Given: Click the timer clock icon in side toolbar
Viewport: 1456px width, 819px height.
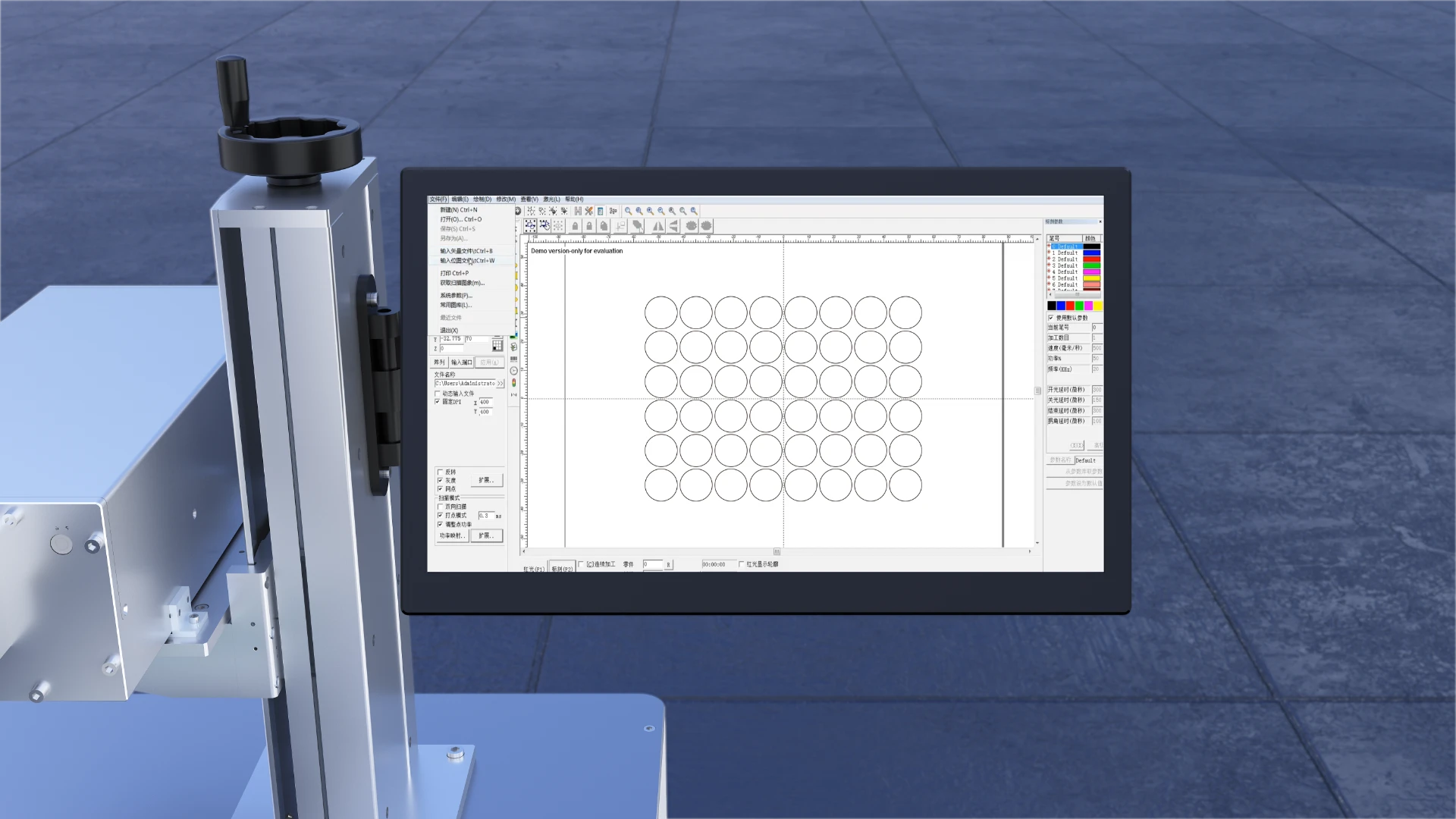Looking at the screenshot, I should (513, 371).
